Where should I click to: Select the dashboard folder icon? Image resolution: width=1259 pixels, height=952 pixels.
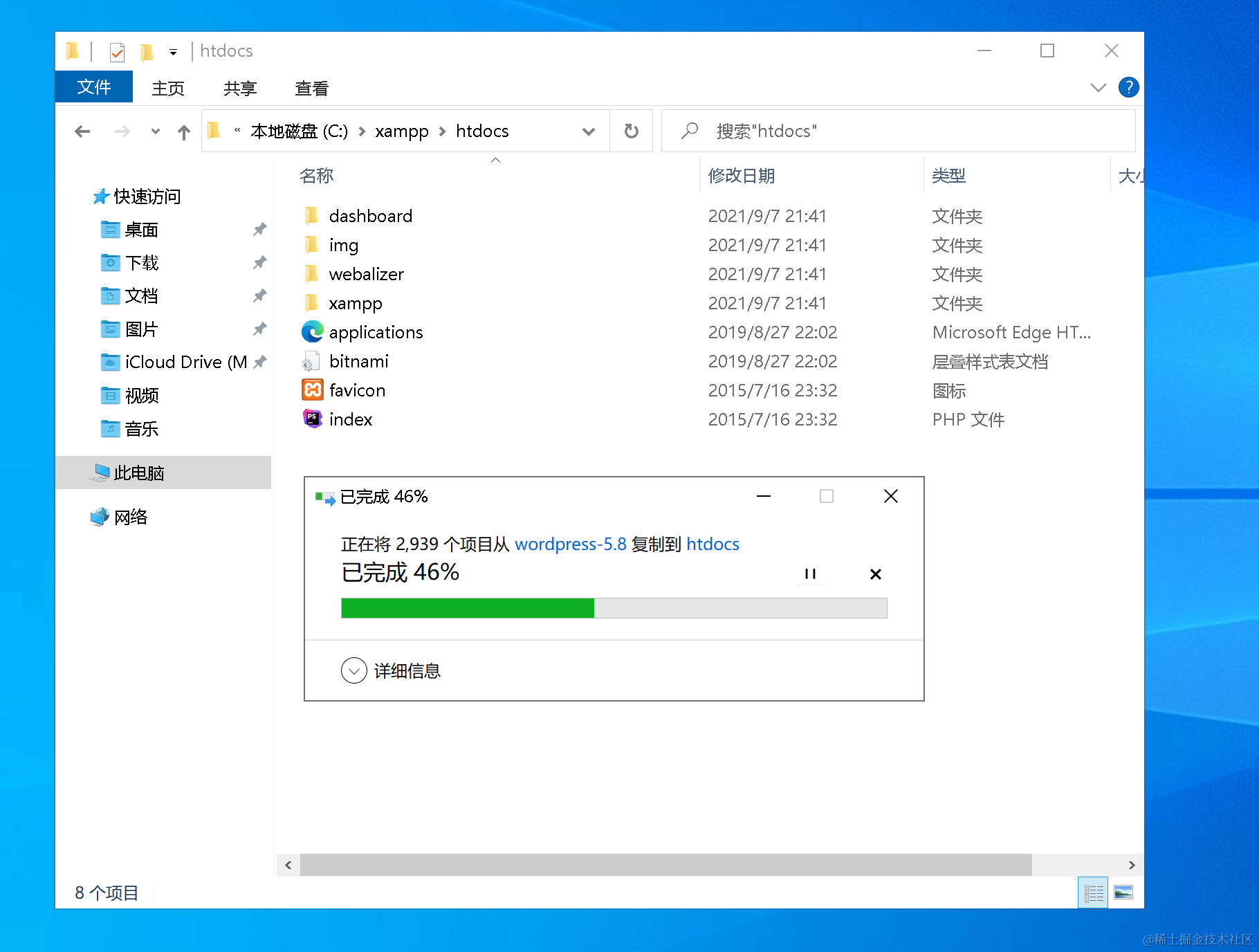click(311, 216)
